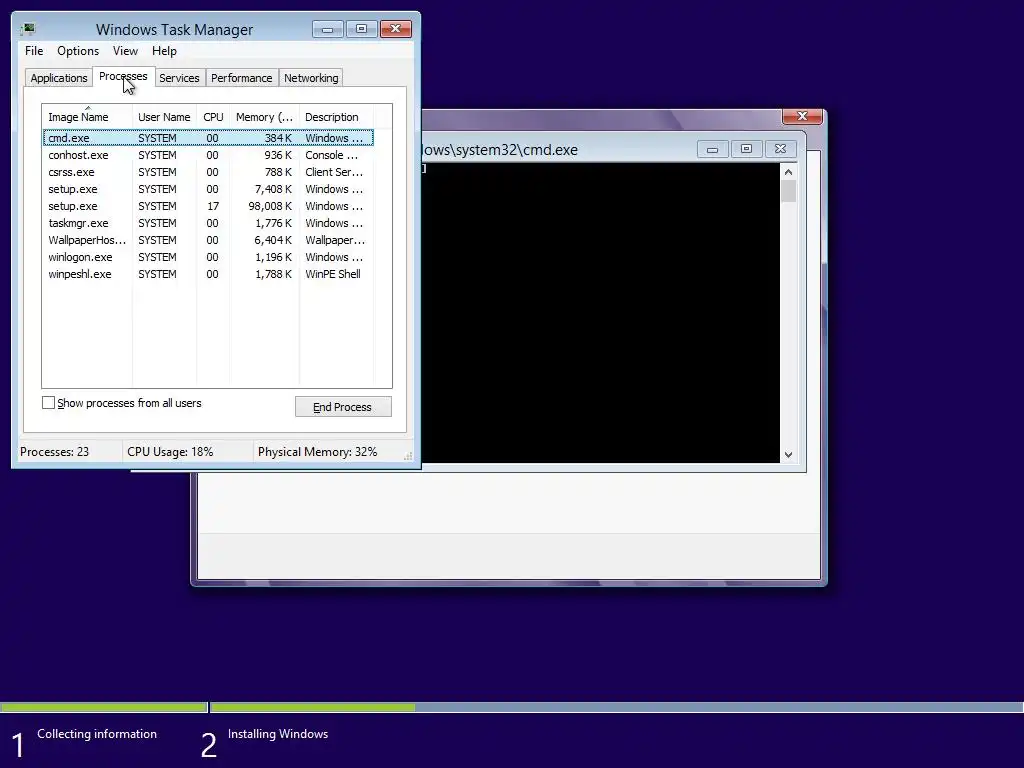Click the Task Manager resize grip corner
1024x768 pixels.
pyautogui.click(x=408, y=456)
